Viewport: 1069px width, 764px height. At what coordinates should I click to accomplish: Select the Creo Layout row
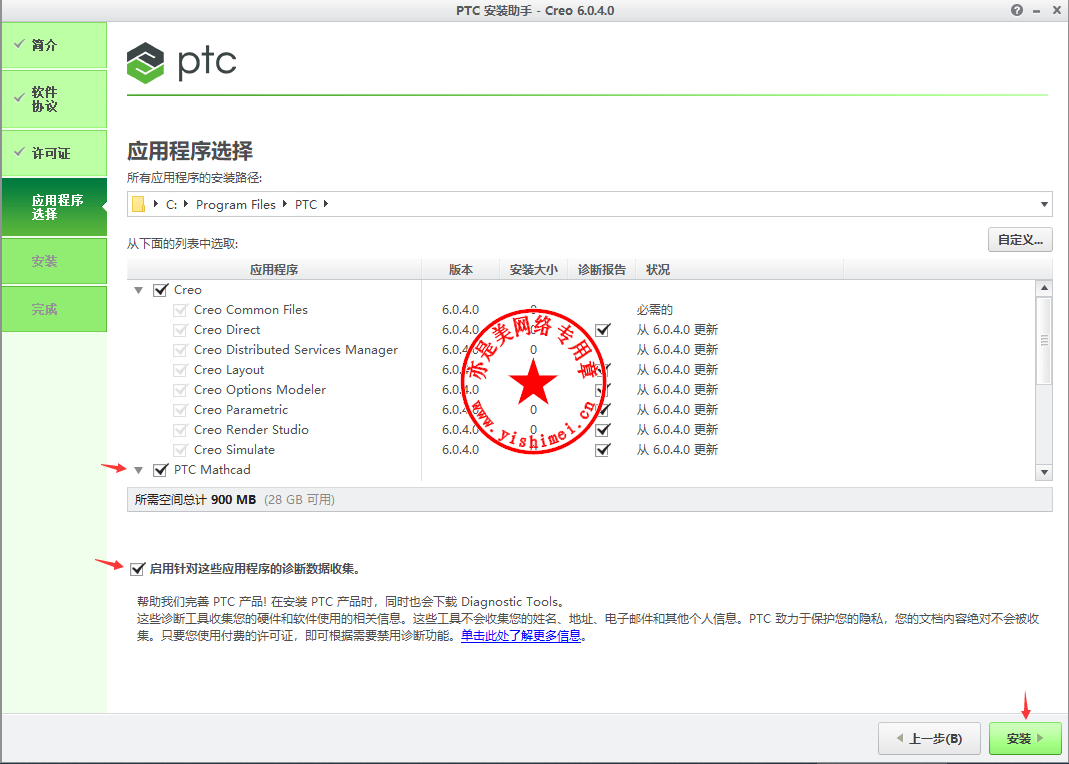point(581,370)
